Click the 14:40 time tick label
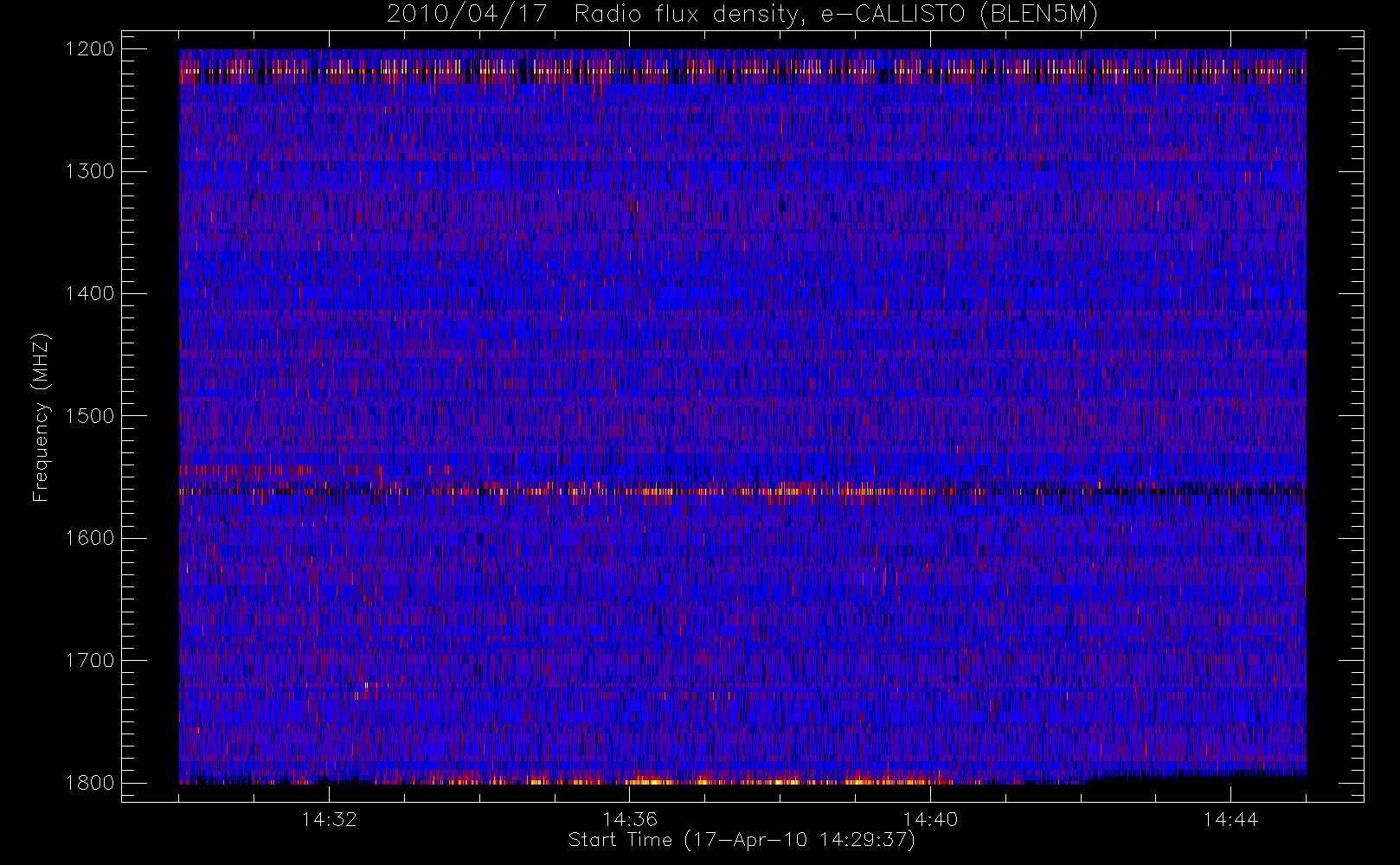1400x865 pixels. (x=930, y=818)
